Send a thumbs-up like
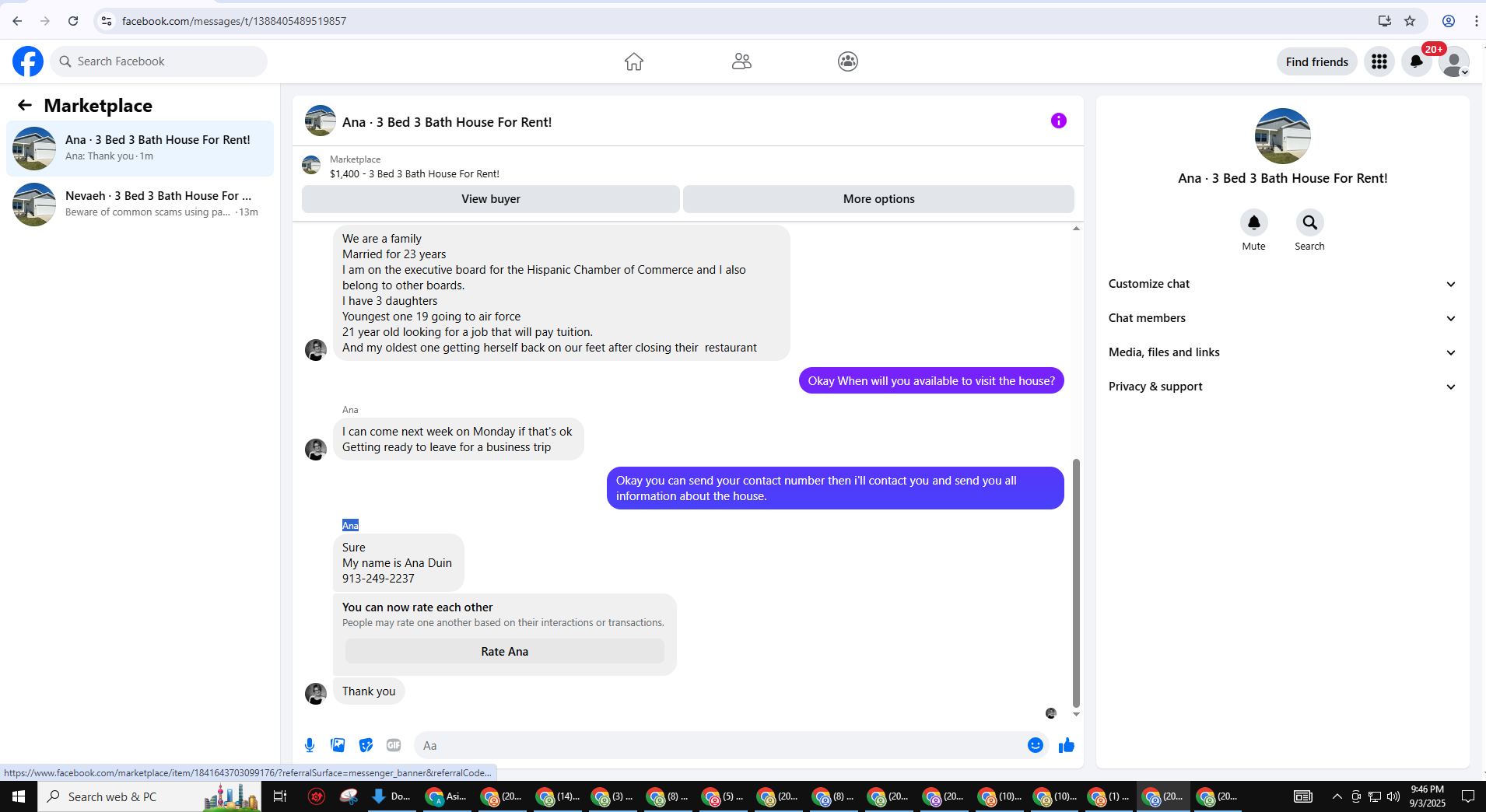The width and height of the screenshot is (1486, 812). tap(1067, 745)
